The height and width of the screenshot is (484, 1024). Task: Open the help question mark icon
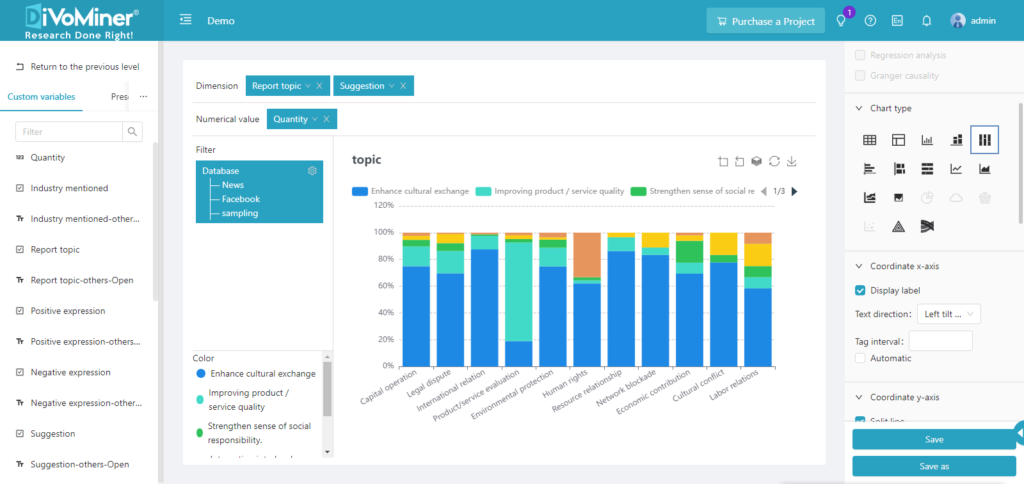pos(870,20)
